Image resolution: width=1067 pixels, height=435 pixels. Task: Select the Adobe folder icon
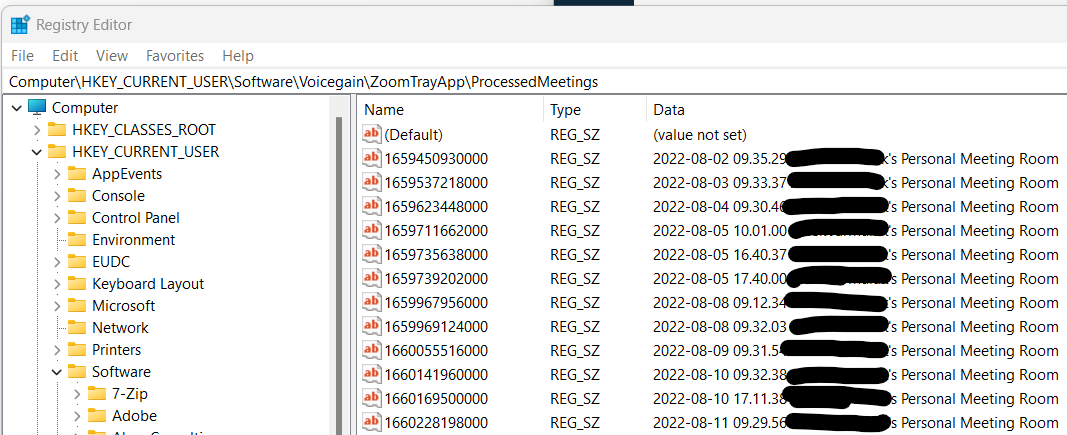point(97,415)
